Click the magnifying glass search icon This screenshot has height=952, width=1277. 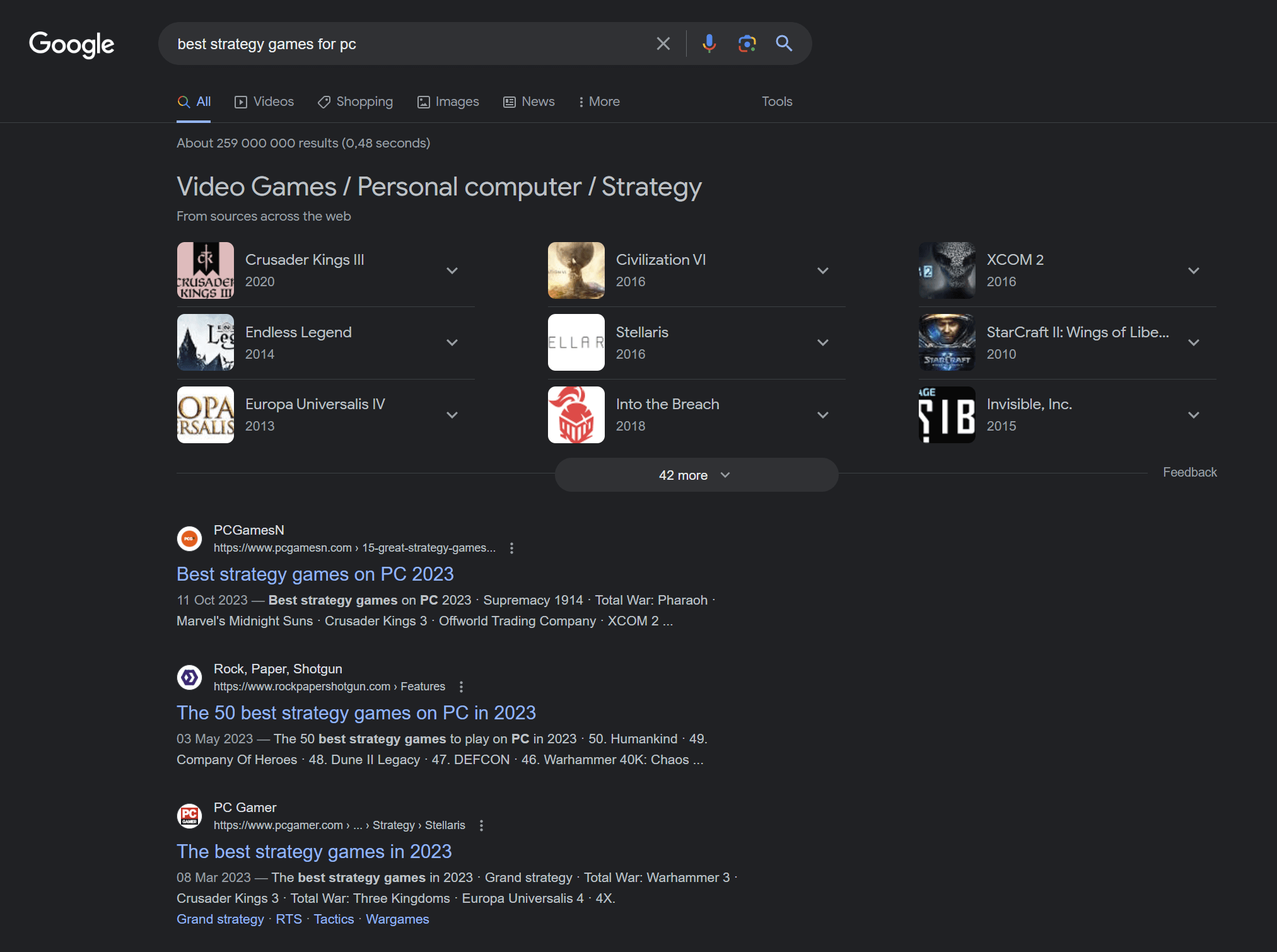pos(783,43)
